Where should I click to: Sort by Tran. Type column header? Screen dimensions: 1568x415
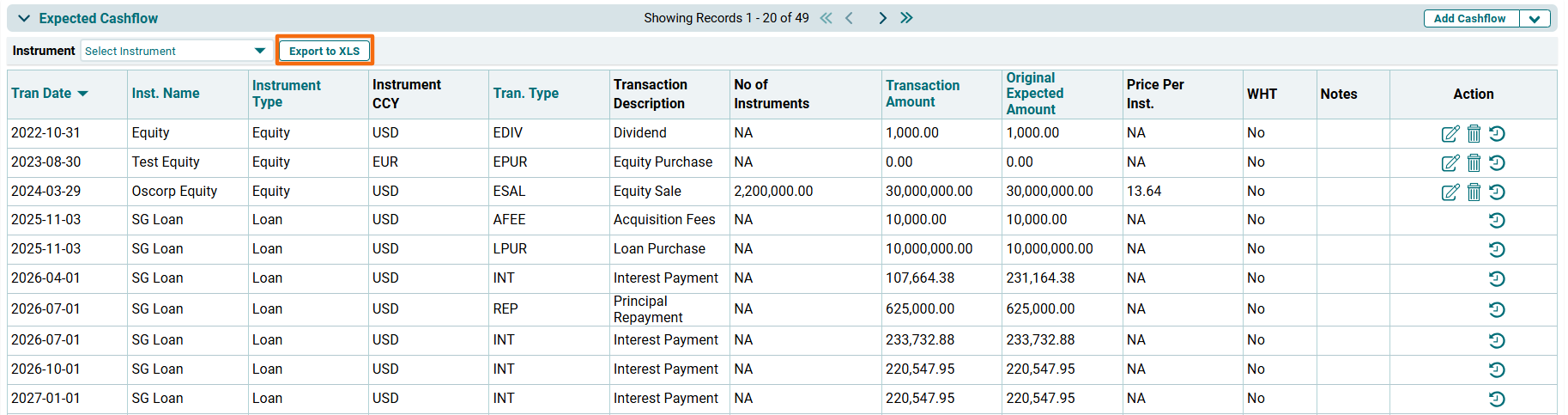click(525, 94)
